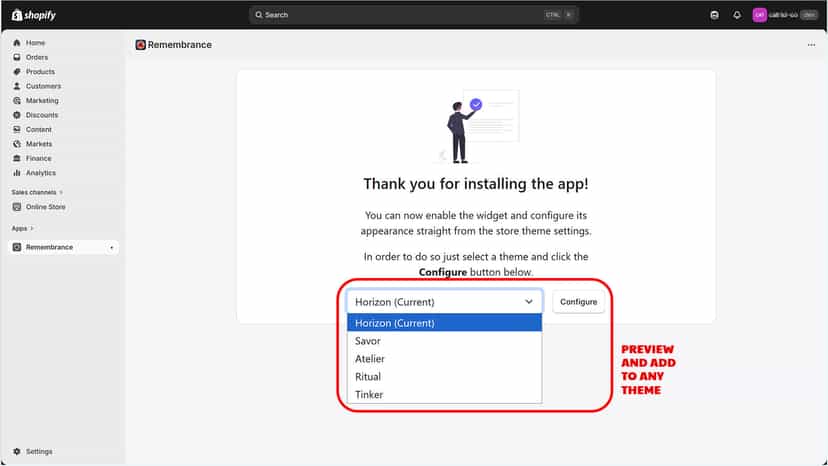Click the theme dropdown chevron arrow

coord(529,302)
